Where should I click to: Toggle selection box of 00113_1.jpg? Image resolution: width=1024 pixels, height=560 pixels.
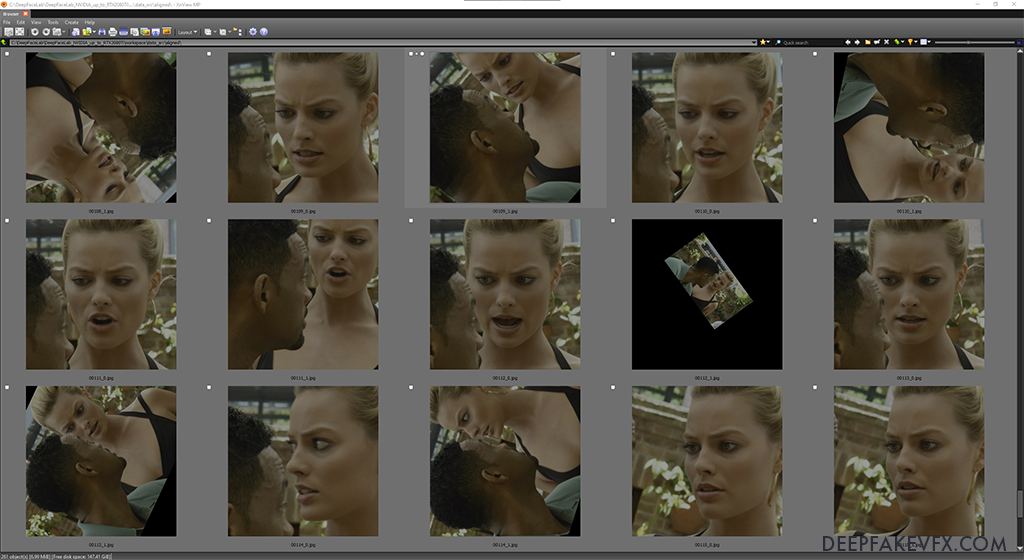point(7,387)
